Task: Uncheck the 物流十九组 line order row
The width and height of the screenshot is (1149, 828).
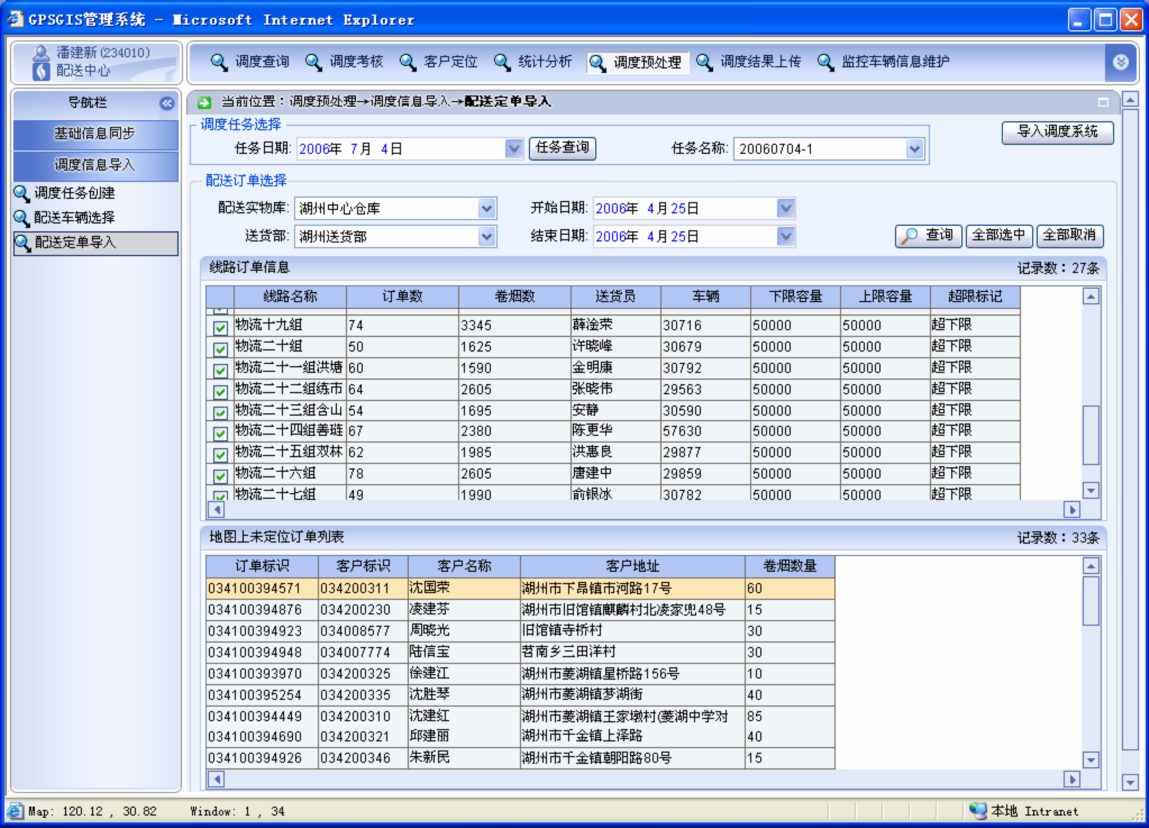Action: click(219, 327)
